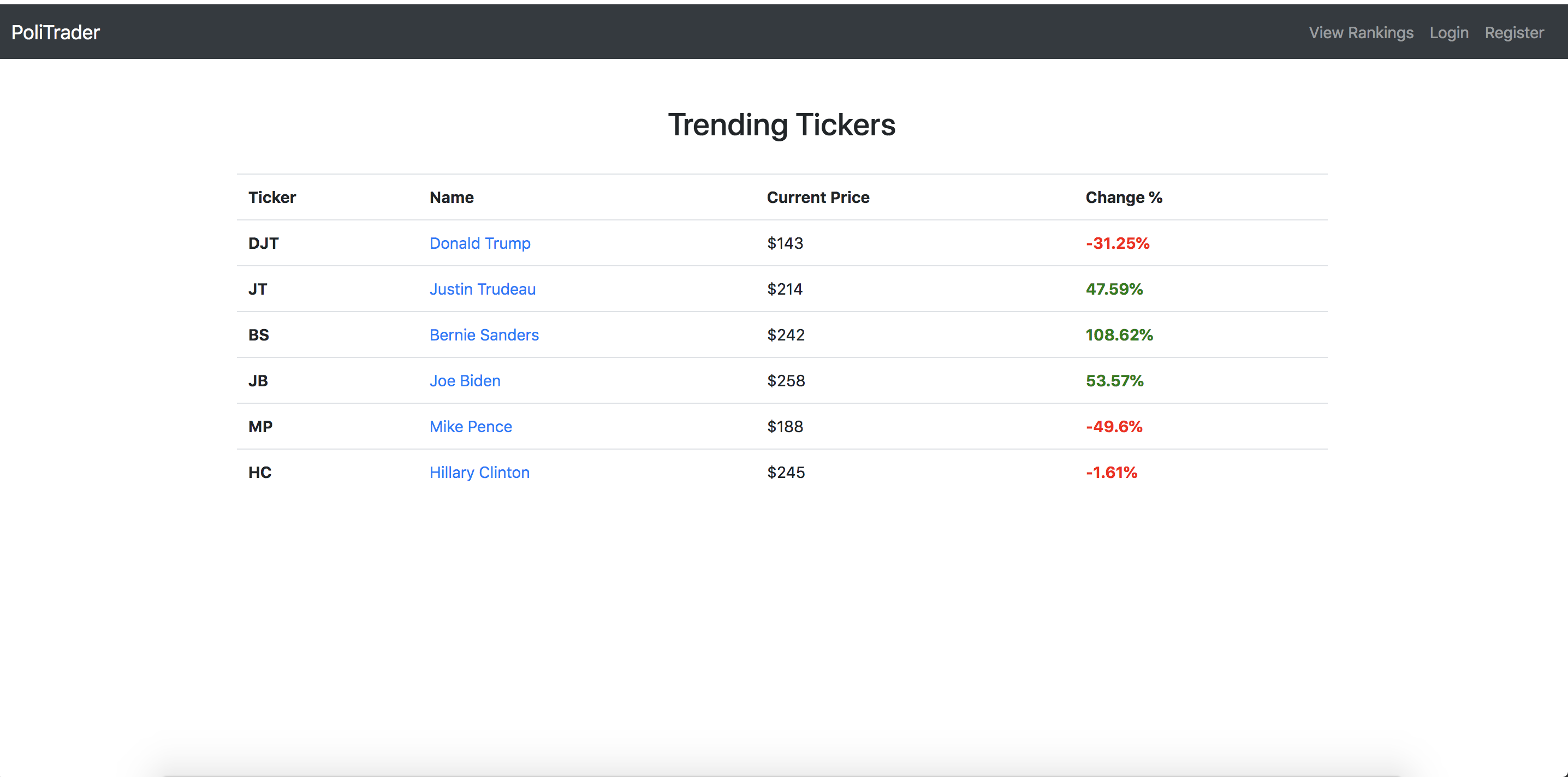Open Joe Biden's ticker page
The height and width of the screenshot is (777, 1568).
[x=465, y=380]
